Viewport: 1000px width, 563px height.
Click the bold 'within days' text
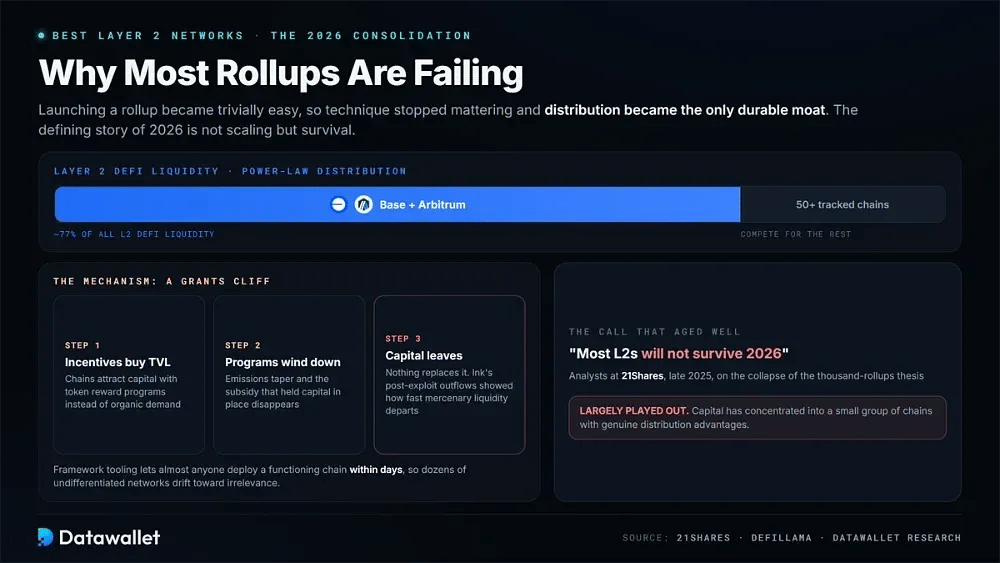coord(376,469)
